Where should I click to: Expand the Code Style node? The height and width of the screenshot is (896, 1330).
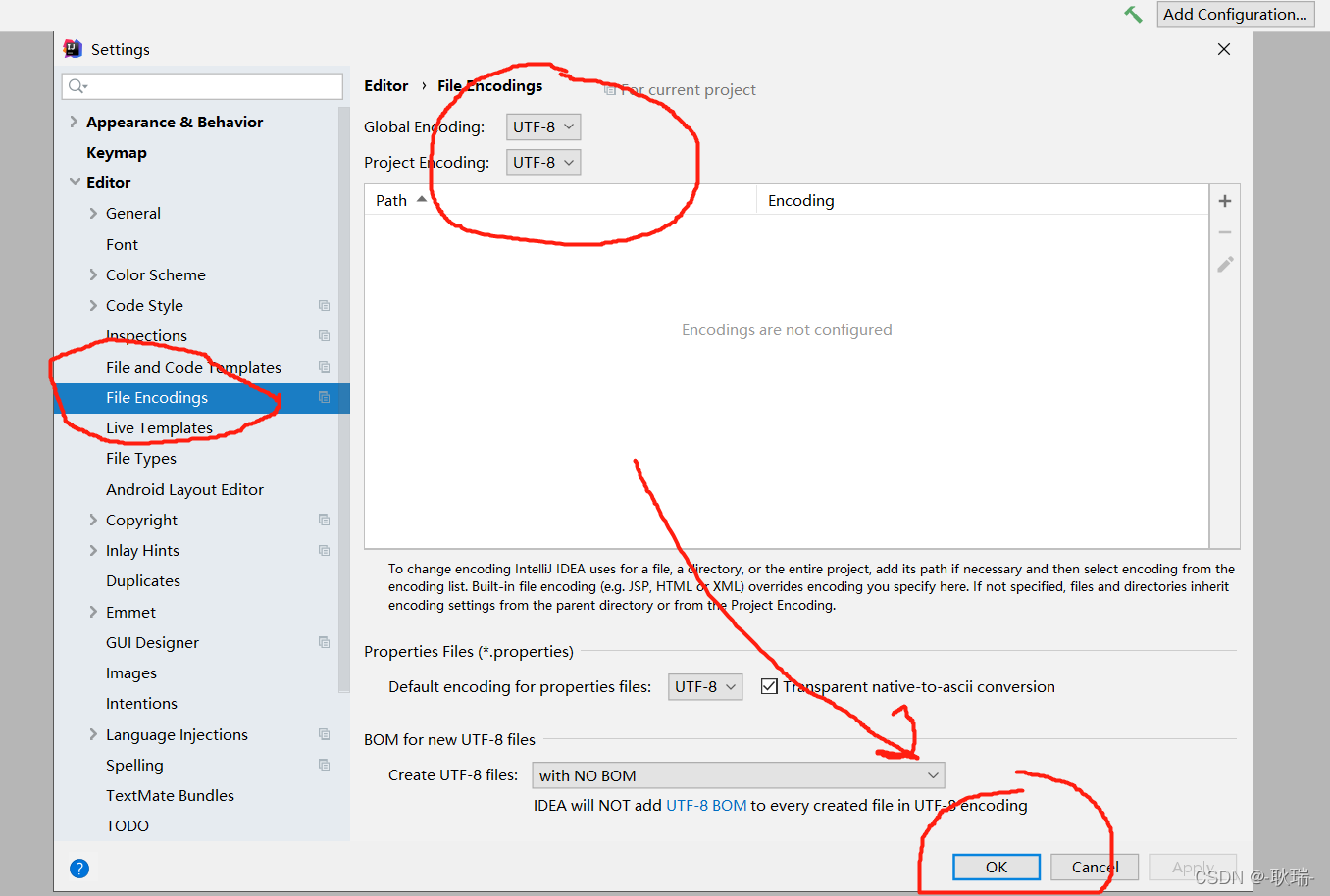click(x=93, y=305)
